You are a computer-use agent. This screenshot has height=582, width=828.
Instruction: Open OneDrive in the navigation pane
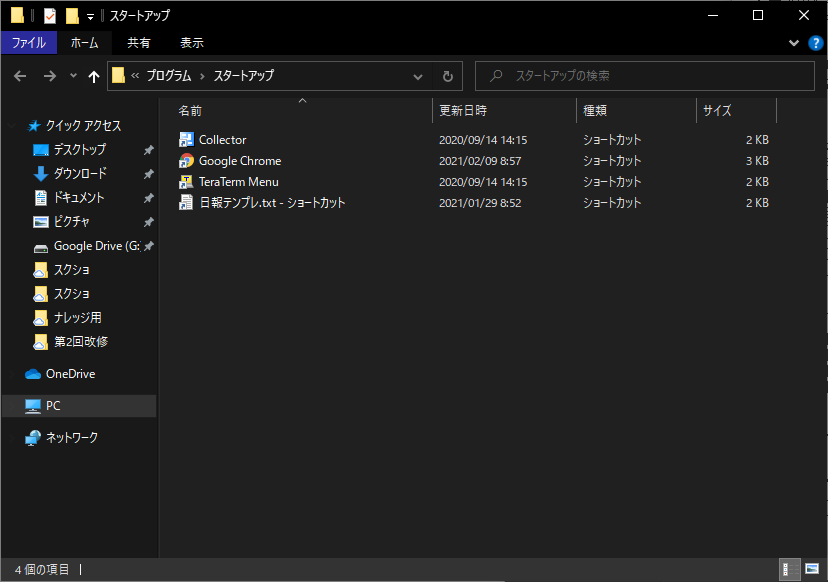[x=70, y=374]
